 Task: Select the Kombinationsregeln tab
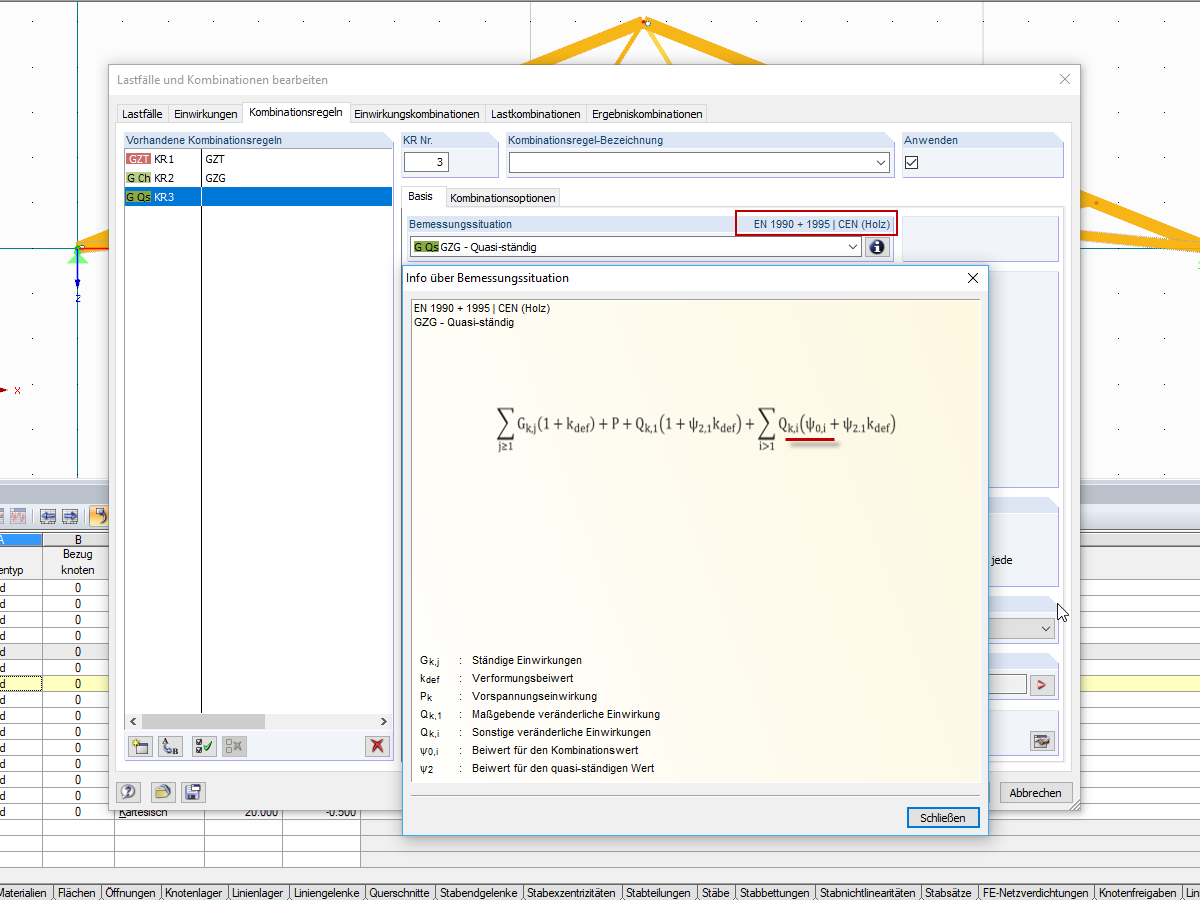pos(296,113)
